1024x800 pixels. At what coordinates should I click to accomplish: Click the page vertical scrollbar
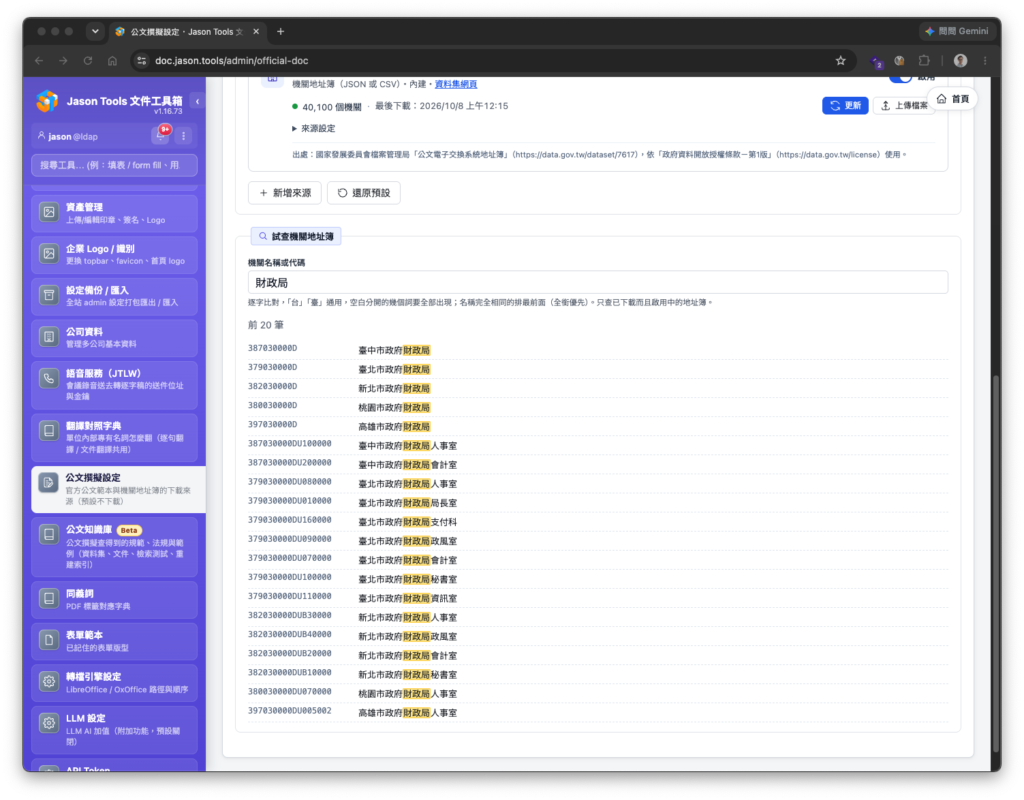tap(995, 562)
